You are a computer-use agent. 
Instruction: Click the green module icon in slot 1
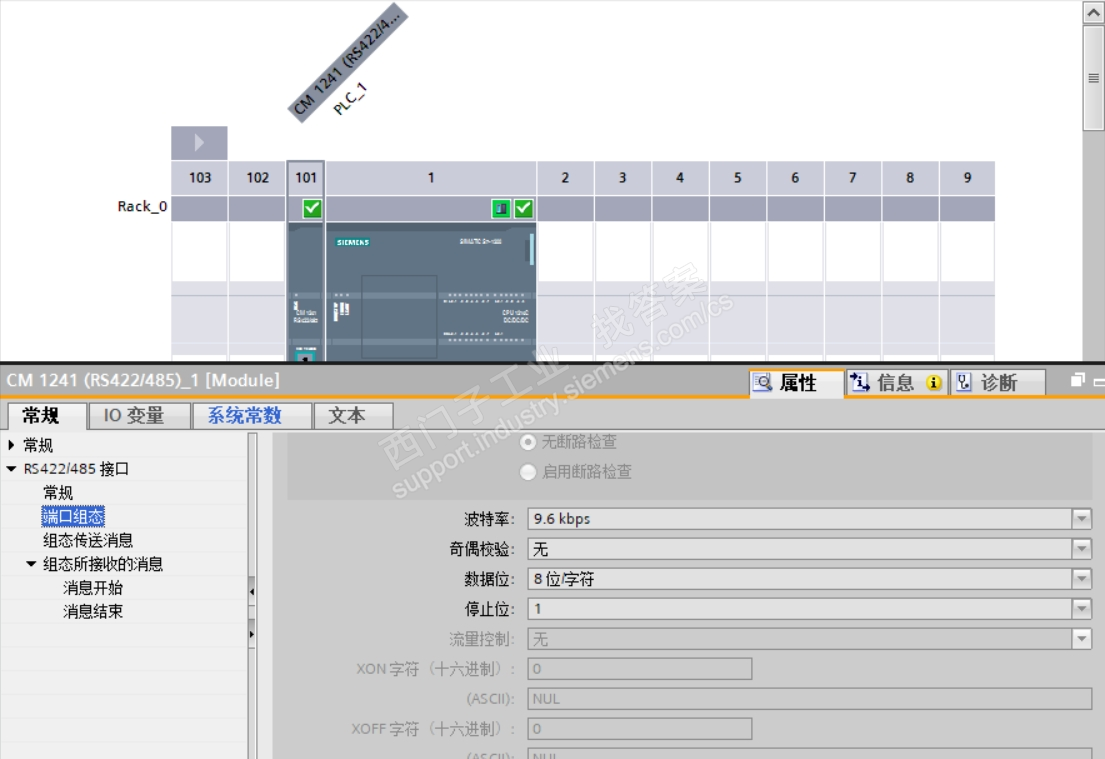pyautogui.click(x=500, y=208)
